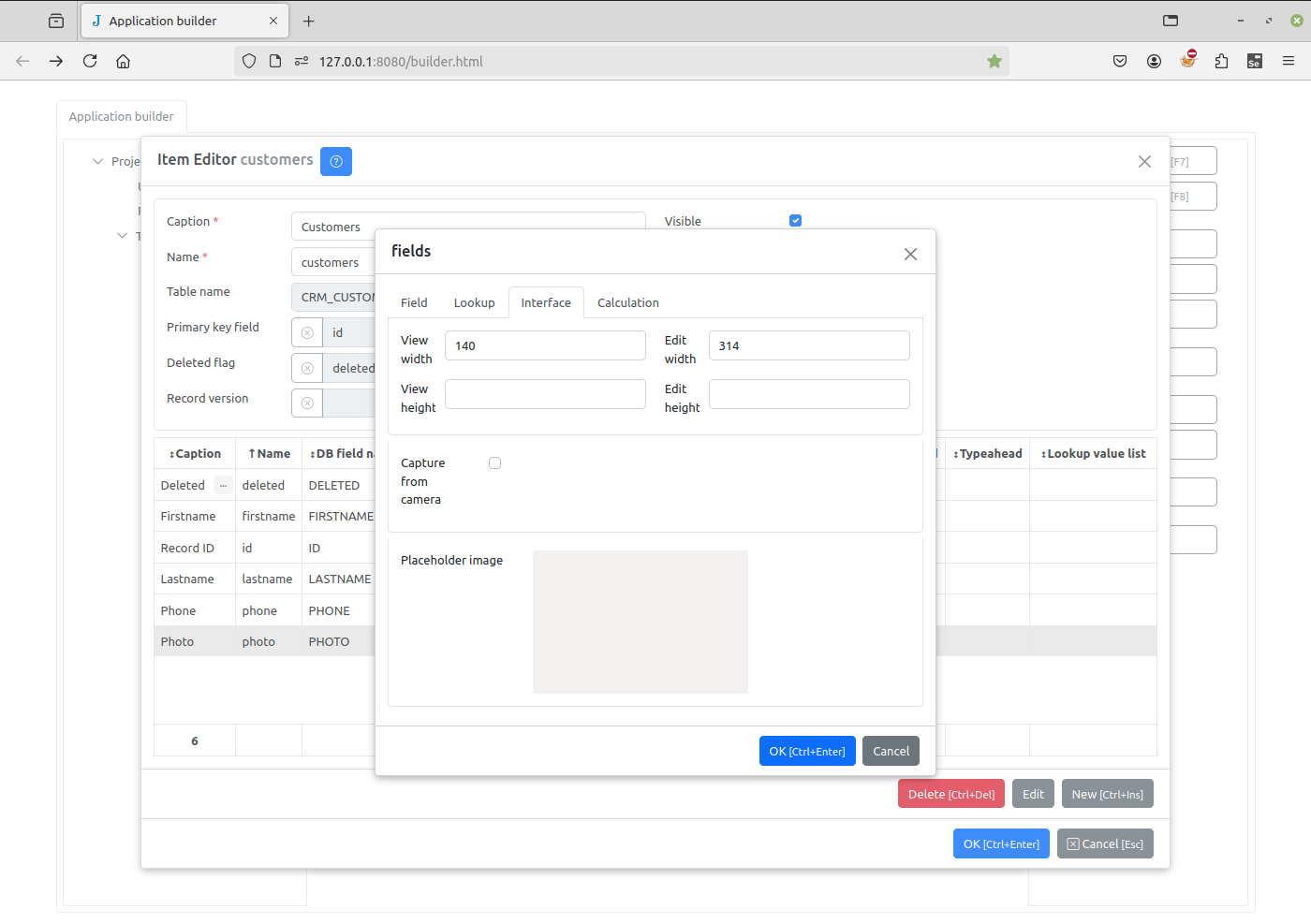Screen dimensions: 1311x924
Task: Bookmark star icon in the address bar
Action: (x=994, y=61)
